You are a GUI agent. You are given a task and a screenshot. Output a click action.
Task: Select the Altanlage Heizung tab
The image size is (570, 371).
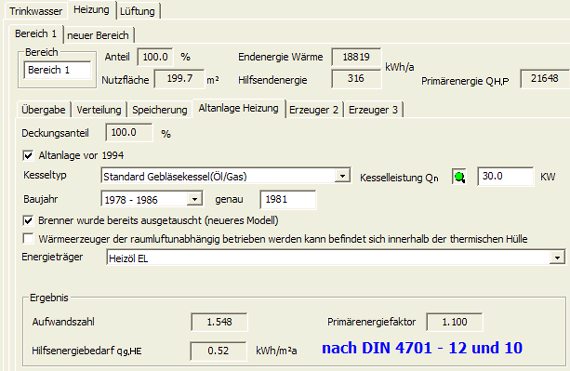click(238, 108)
